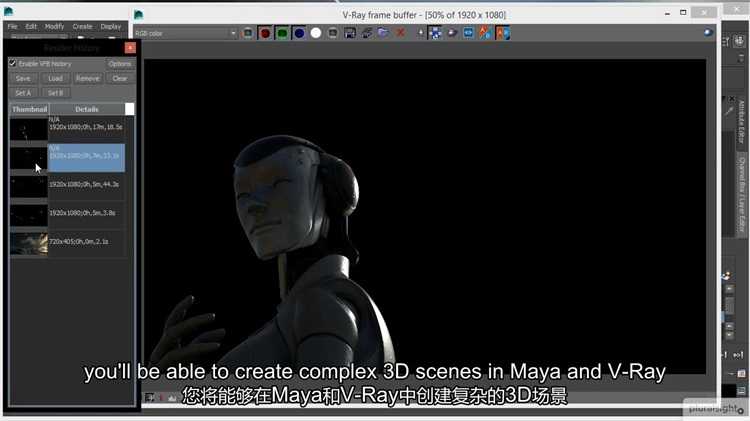This screenshot has width=750, height=421.
Task: Toggle Enable VFB history checkbox
Action: (13, 63)
